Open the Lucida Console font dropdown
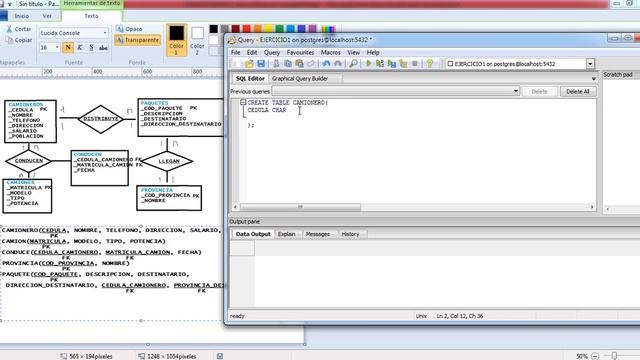 pos(105,33)
